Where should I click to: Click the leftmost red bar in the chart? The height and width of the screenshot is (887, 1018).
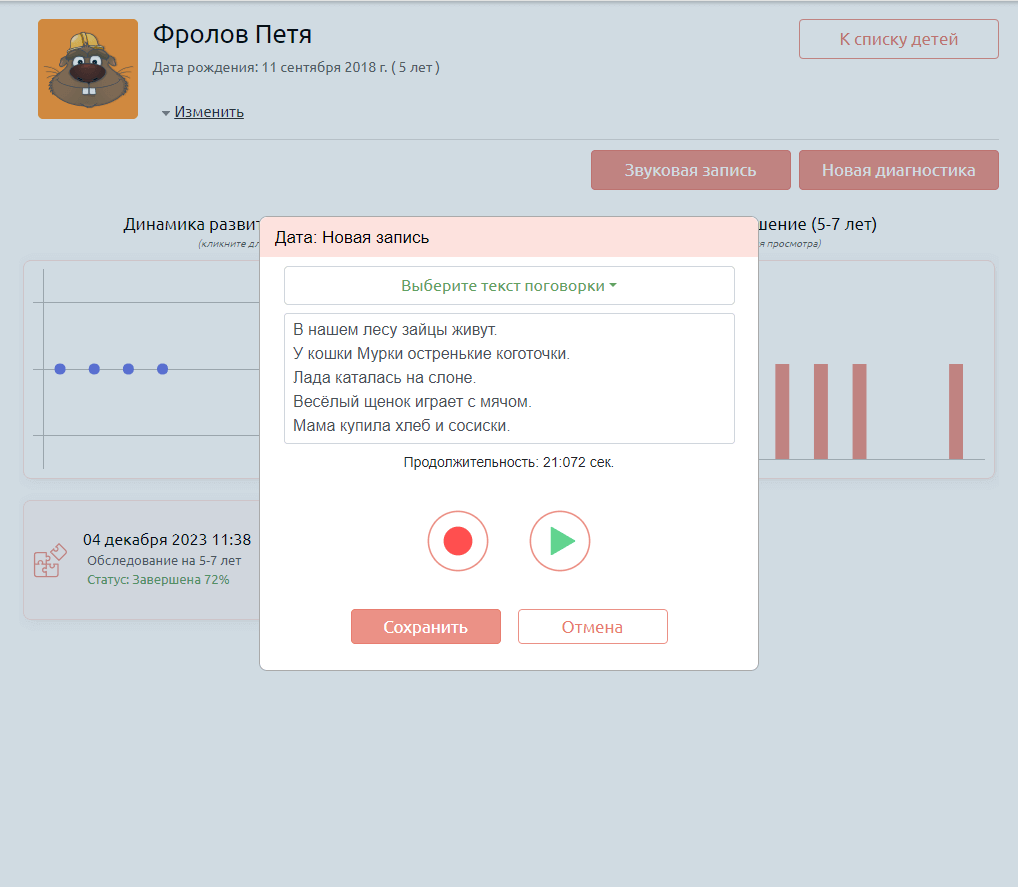782,411
